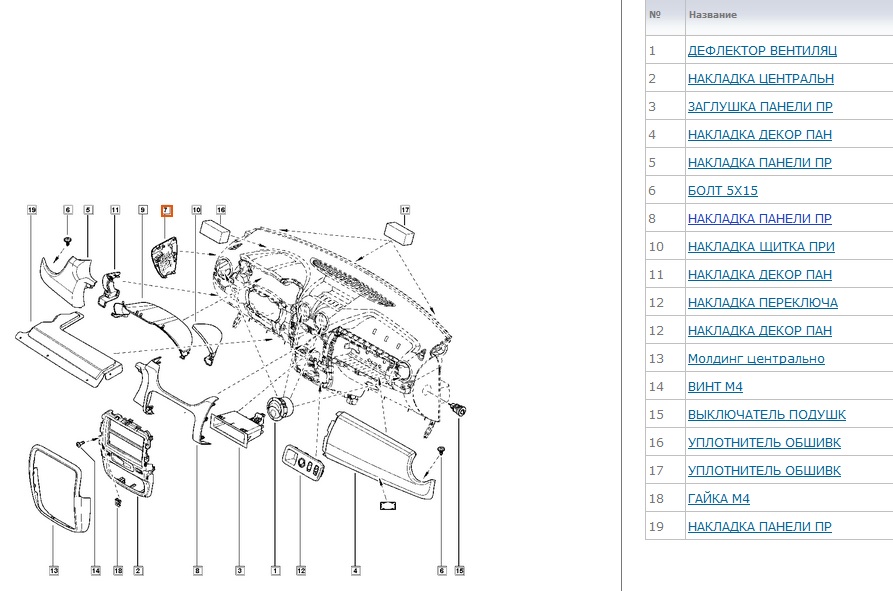Click callout number 3 below the diagram
The height and width of the screenshot is (591, 893).
pos(240,571)
